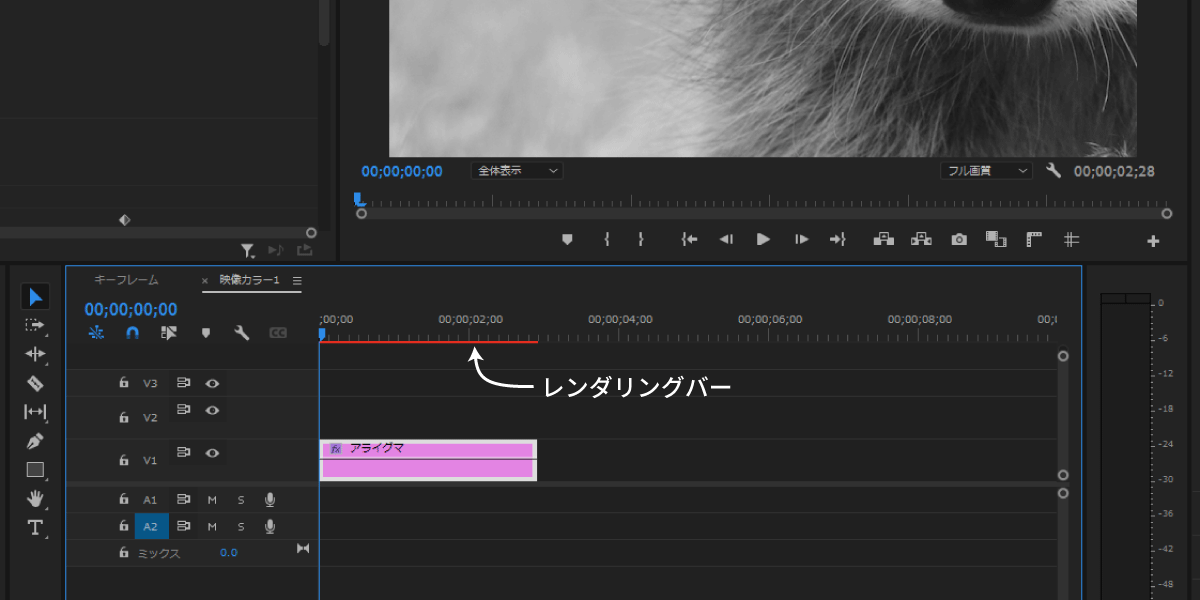This screenshot has height=600, width=1200.
Task: Toggle sync lock for V3
Action: pyautogui.click(x=184, y=383)
